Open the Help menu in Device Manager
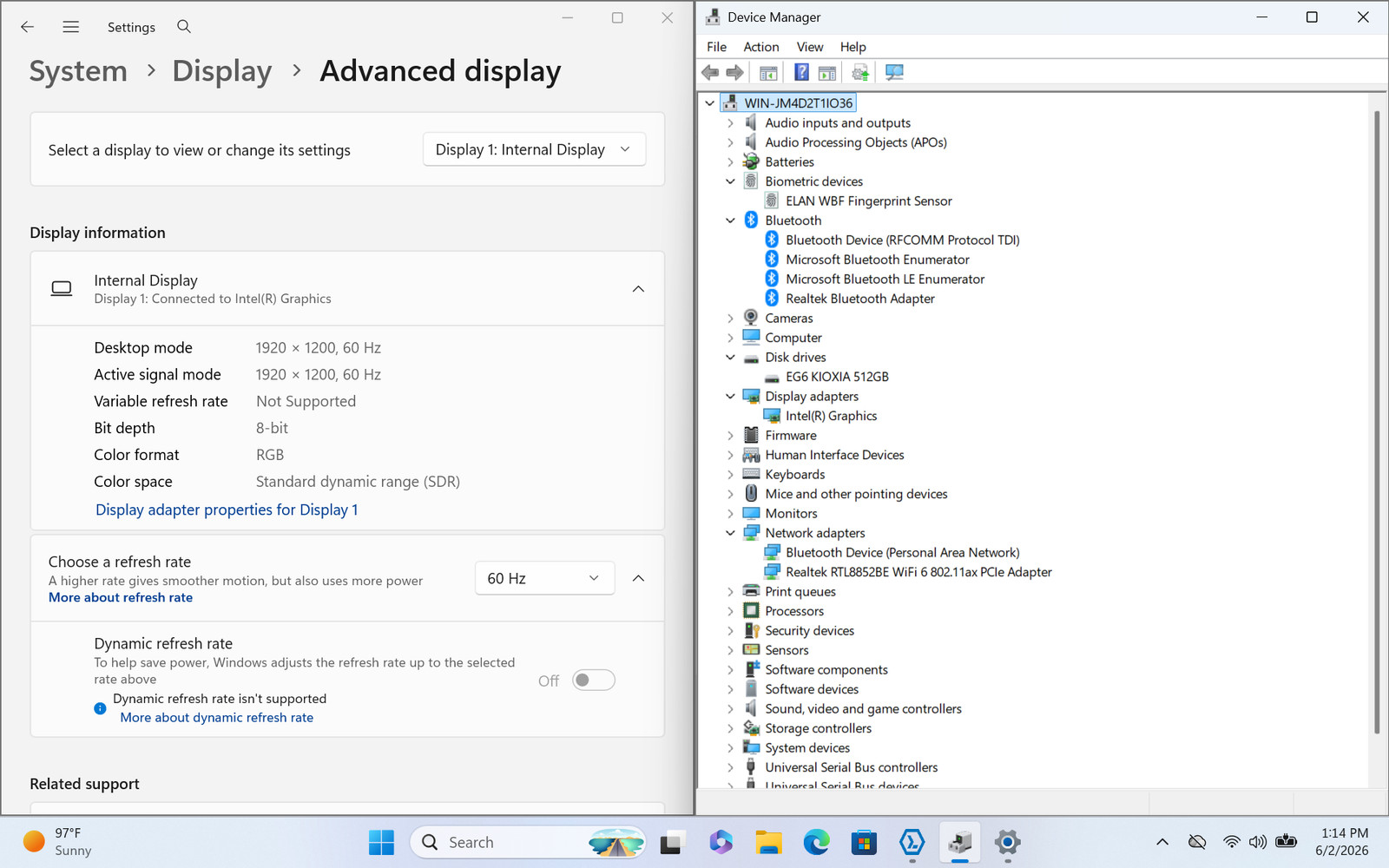 click(852, 47)
